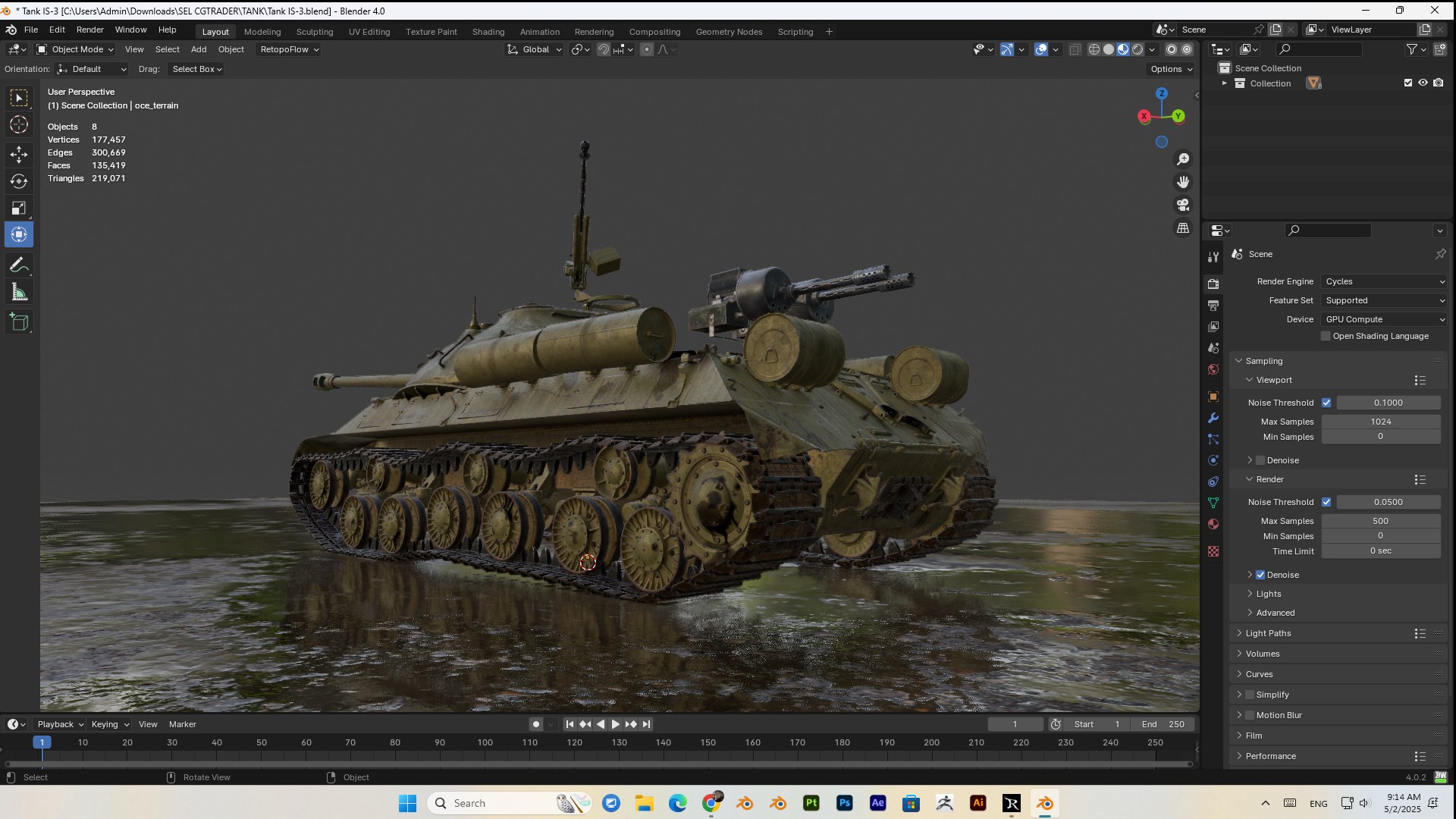
Task: Open the Render Engine Cycles dropdown
Action: click(1384, 281)
